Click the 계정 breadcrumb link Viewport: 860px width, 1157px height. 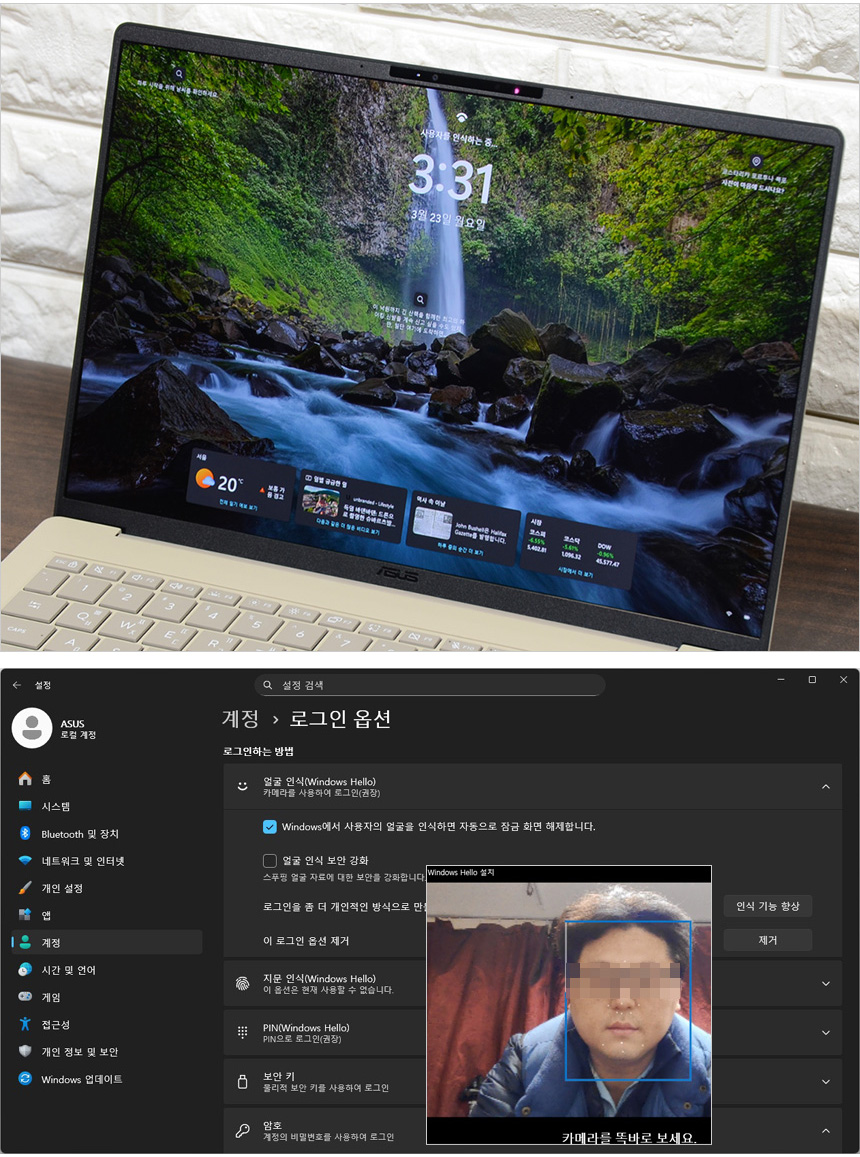coord(240,719)
